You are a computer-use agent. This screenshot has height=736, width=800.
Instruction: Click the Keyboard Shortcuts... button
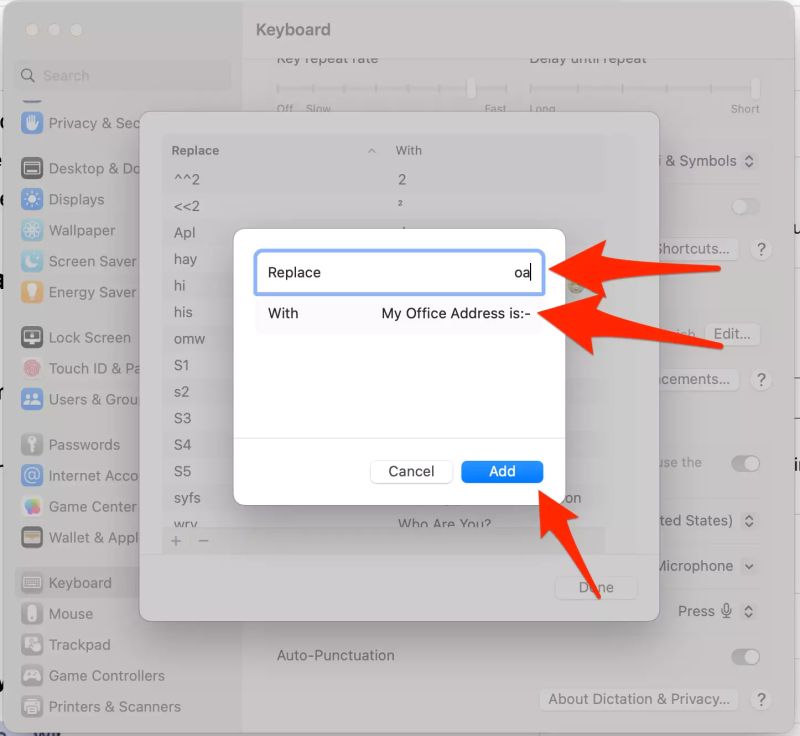(696, 249)
